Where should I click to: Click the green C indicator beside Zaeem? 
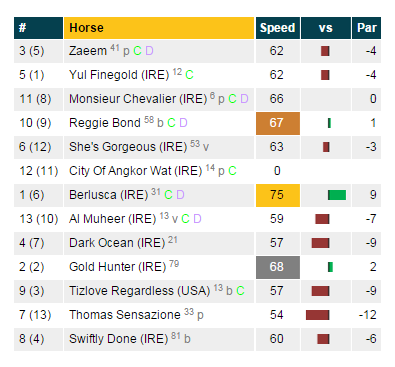[x=137, y=51]
